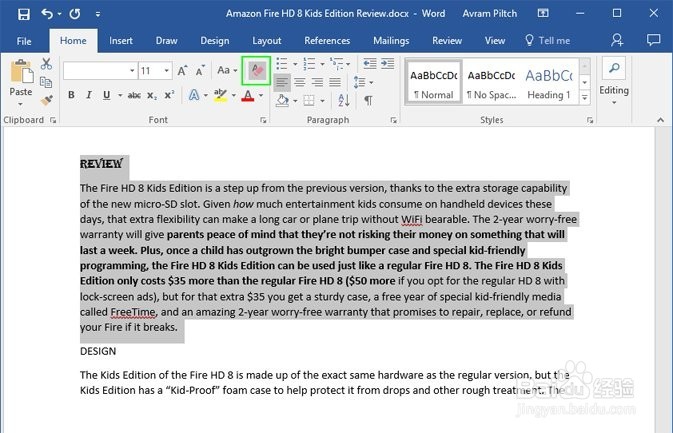Click the Paste button
Screen dimensions: 673x433
click(x=21, y=78)
